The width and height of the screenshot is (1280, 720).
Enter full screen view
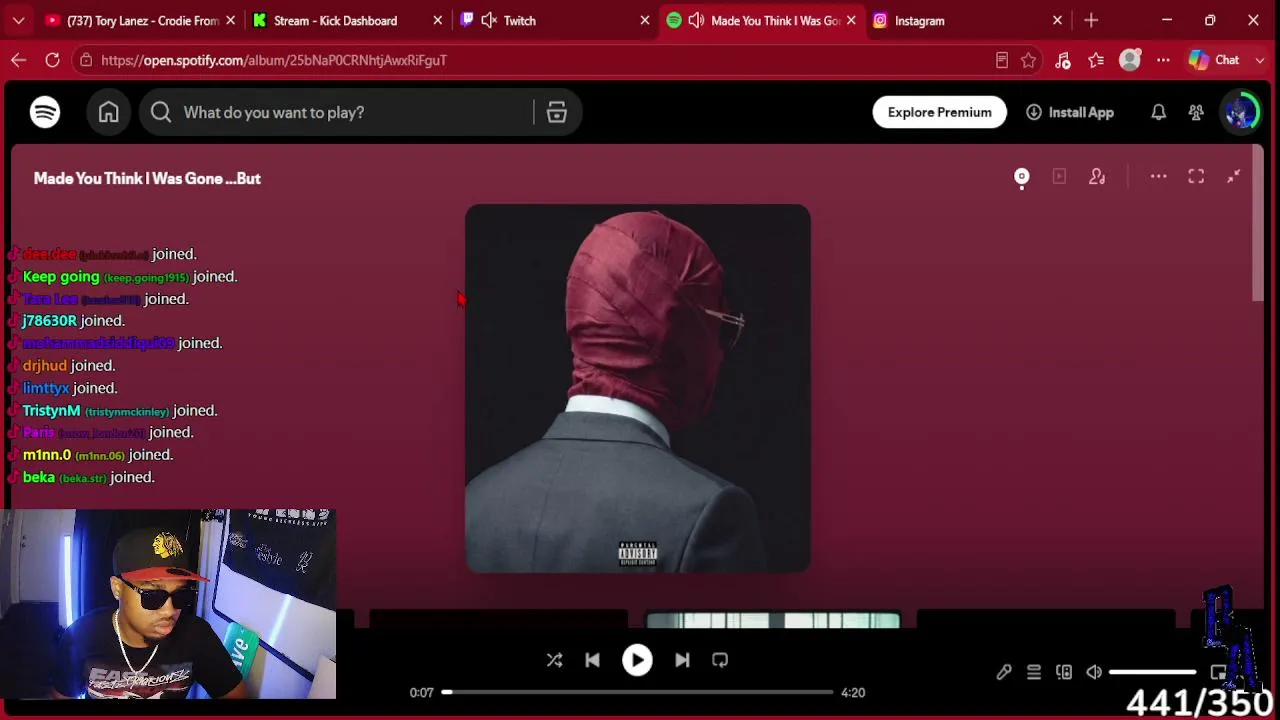(1196, 177)
